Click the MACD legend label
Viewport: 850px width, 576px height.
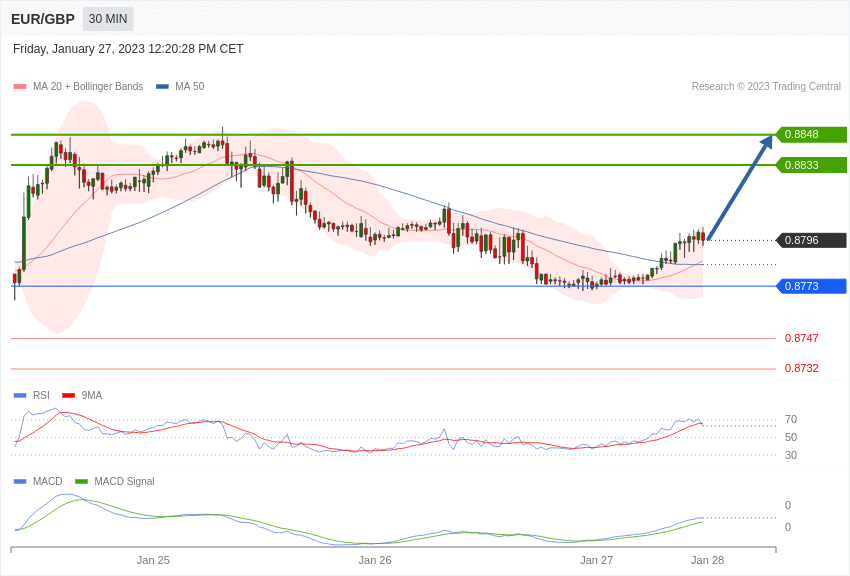(x=48, y=482)
